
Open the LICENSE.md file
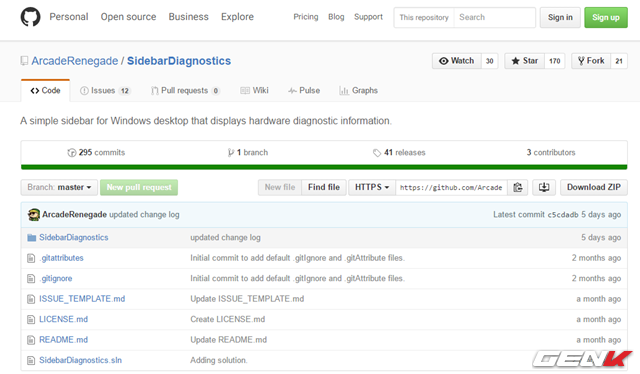(63, 319)
